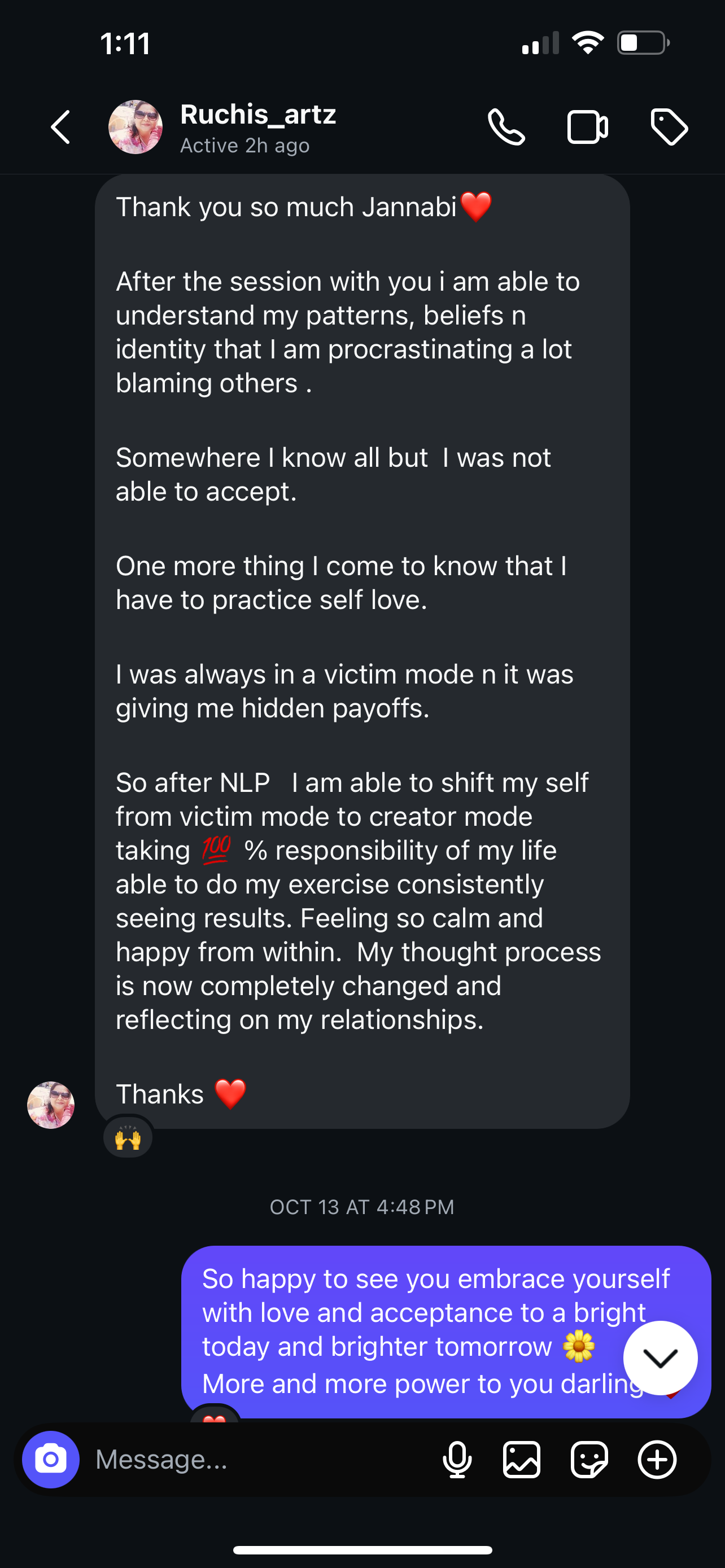
Task: Open the label tag icon
Action: [669, 127]
